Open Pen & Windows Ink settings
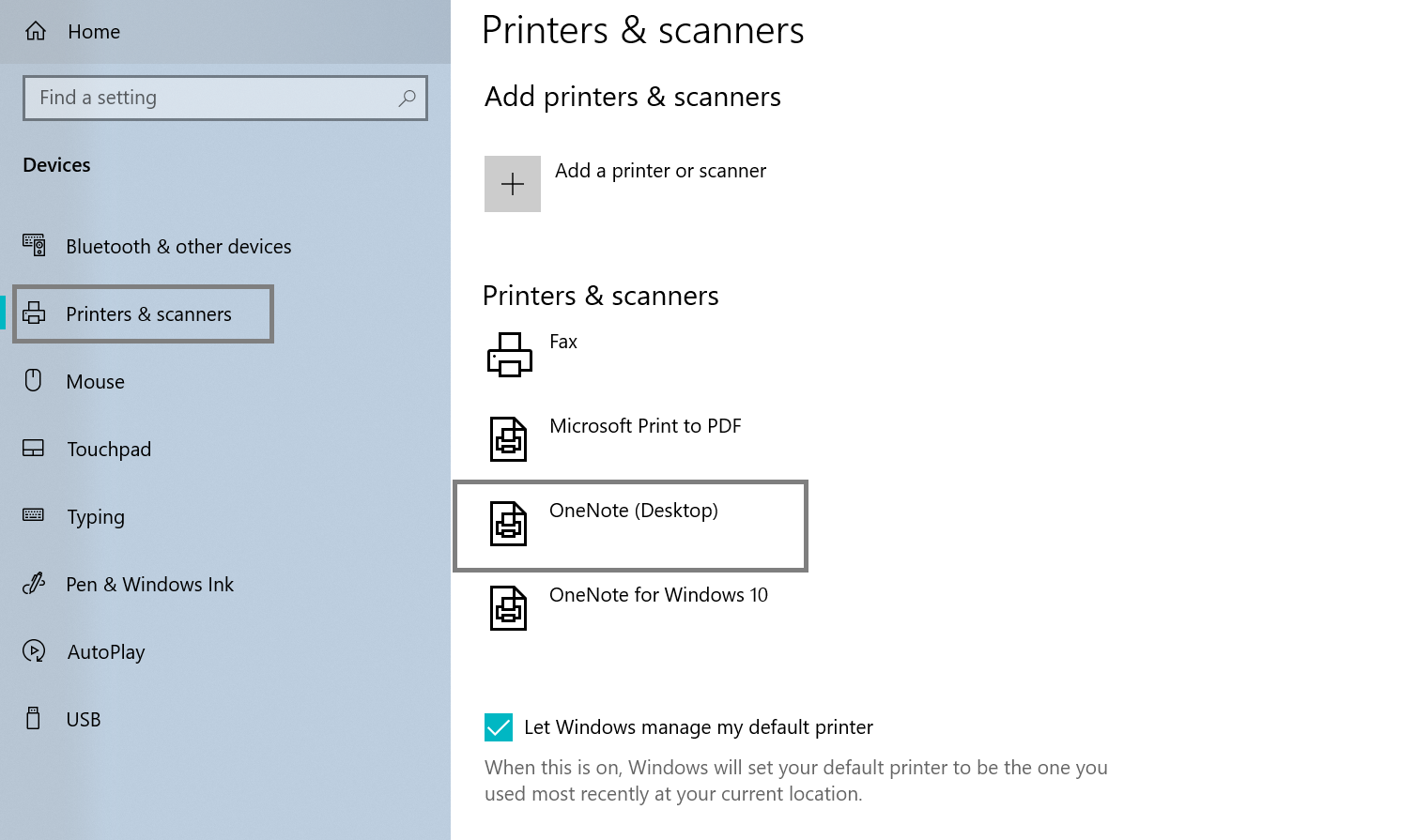This screenshot has width=1401, height=840. pos(149,584)
